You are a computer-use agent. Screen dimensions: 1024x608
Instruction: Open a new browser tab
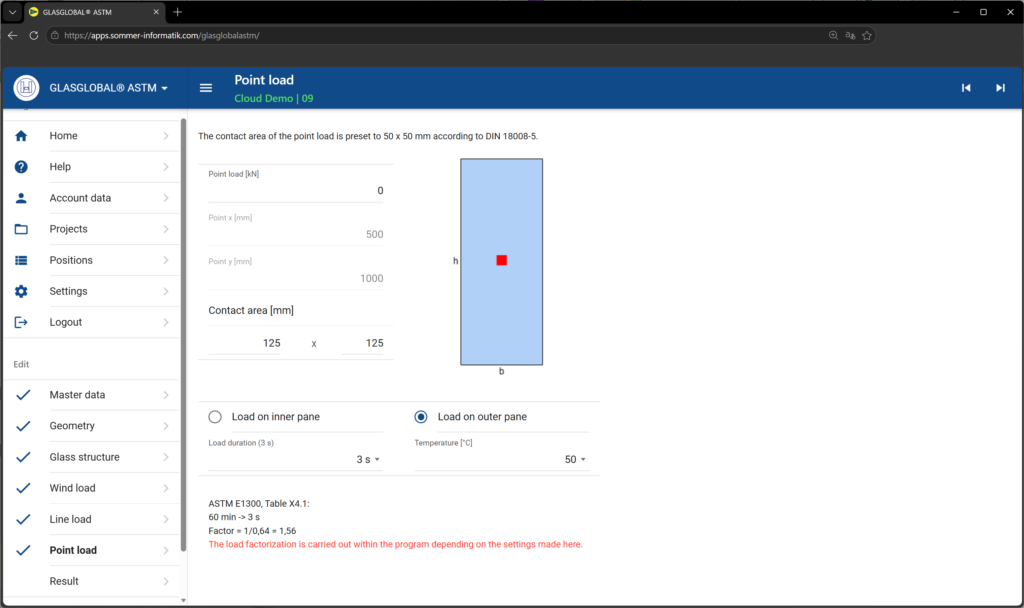[178, 12]
